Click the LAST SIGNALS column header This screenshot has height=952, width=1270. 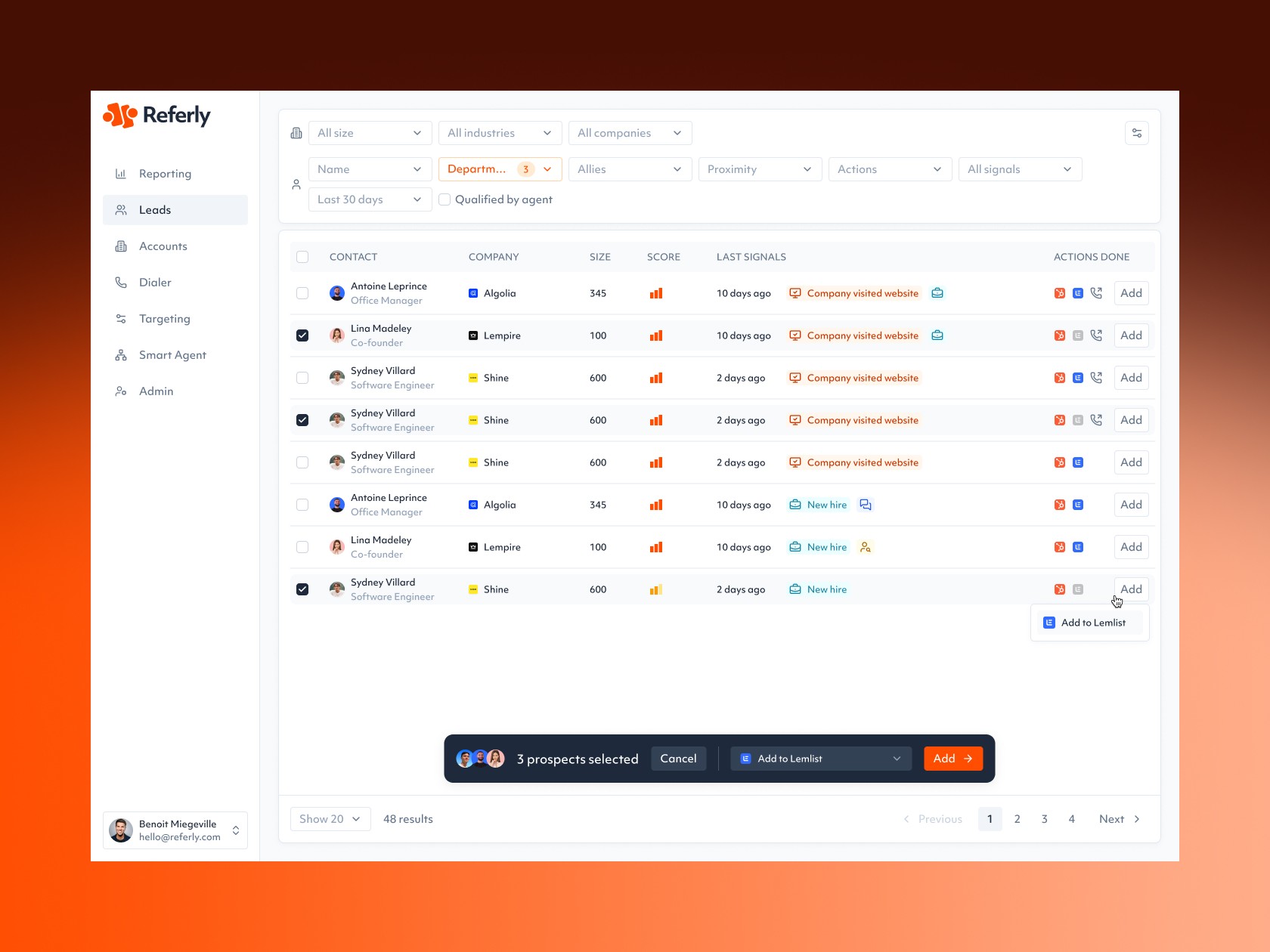coord(751,257)
